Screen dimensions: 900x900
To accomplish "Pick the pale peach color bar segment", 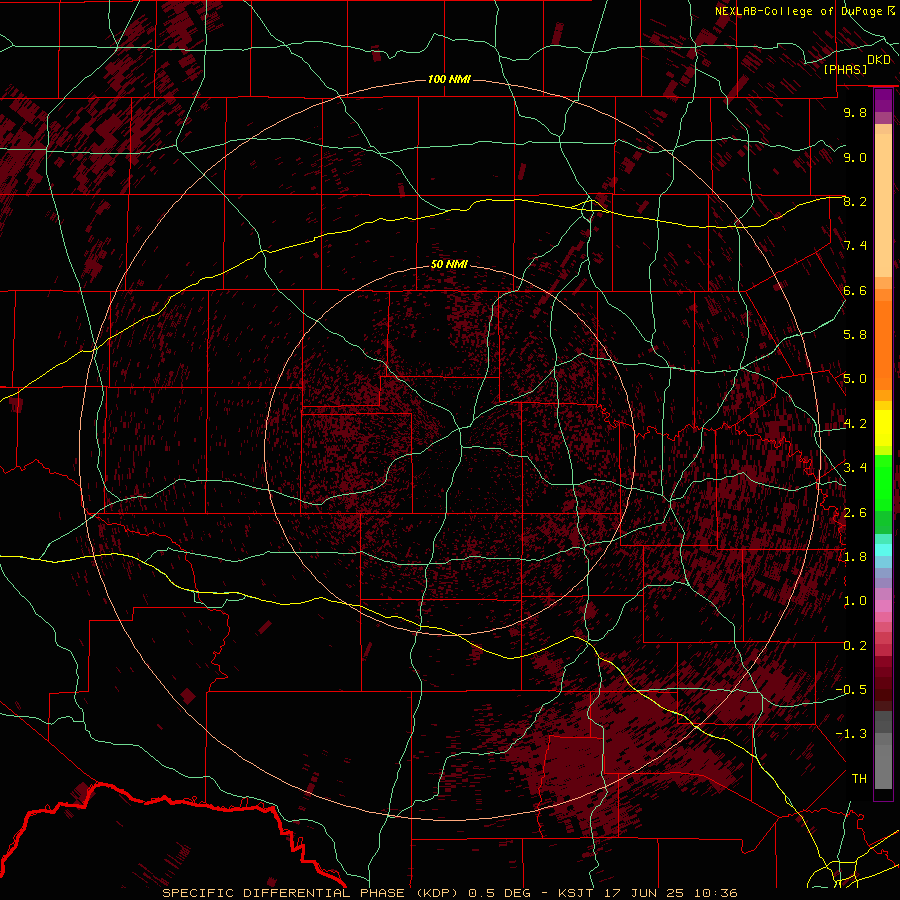I will 883,207.
